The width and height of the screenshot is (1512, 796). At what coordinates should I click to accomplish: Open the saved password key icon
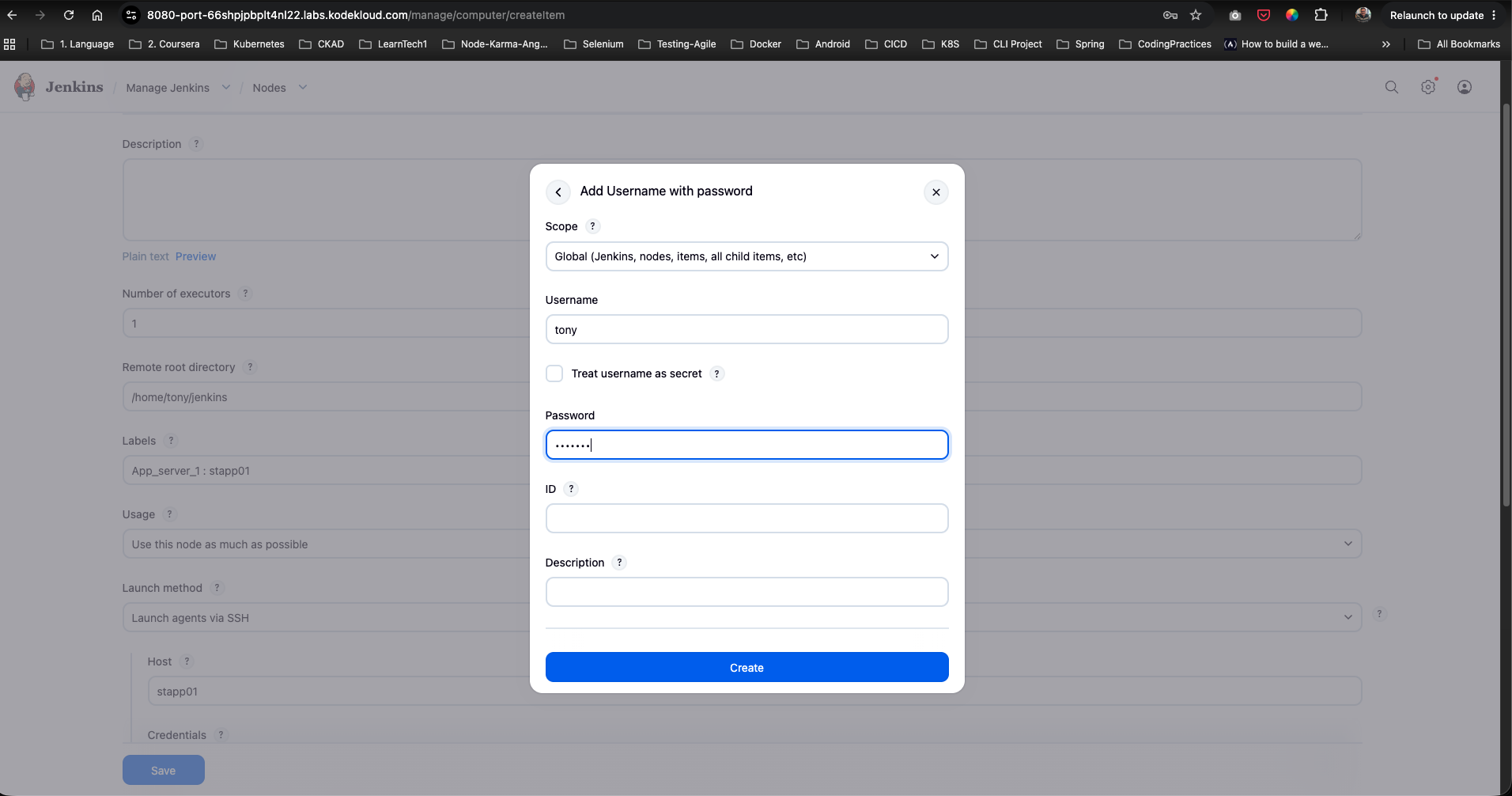pyautogui.click(x=1170, y=15)
